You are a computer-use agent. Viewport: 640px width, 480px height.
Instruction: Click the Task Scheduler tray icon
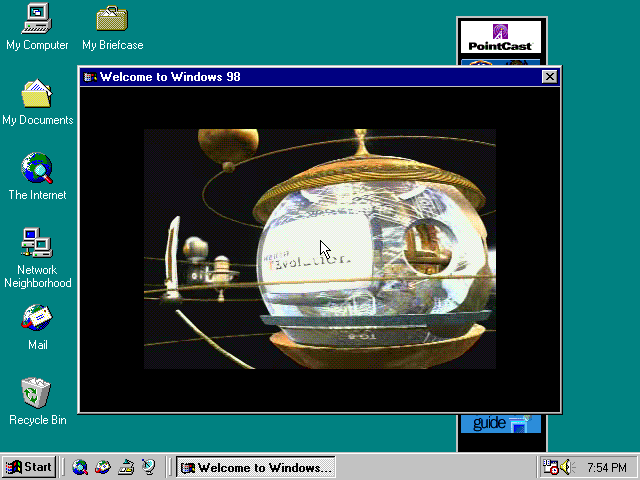tap(550, 467)
